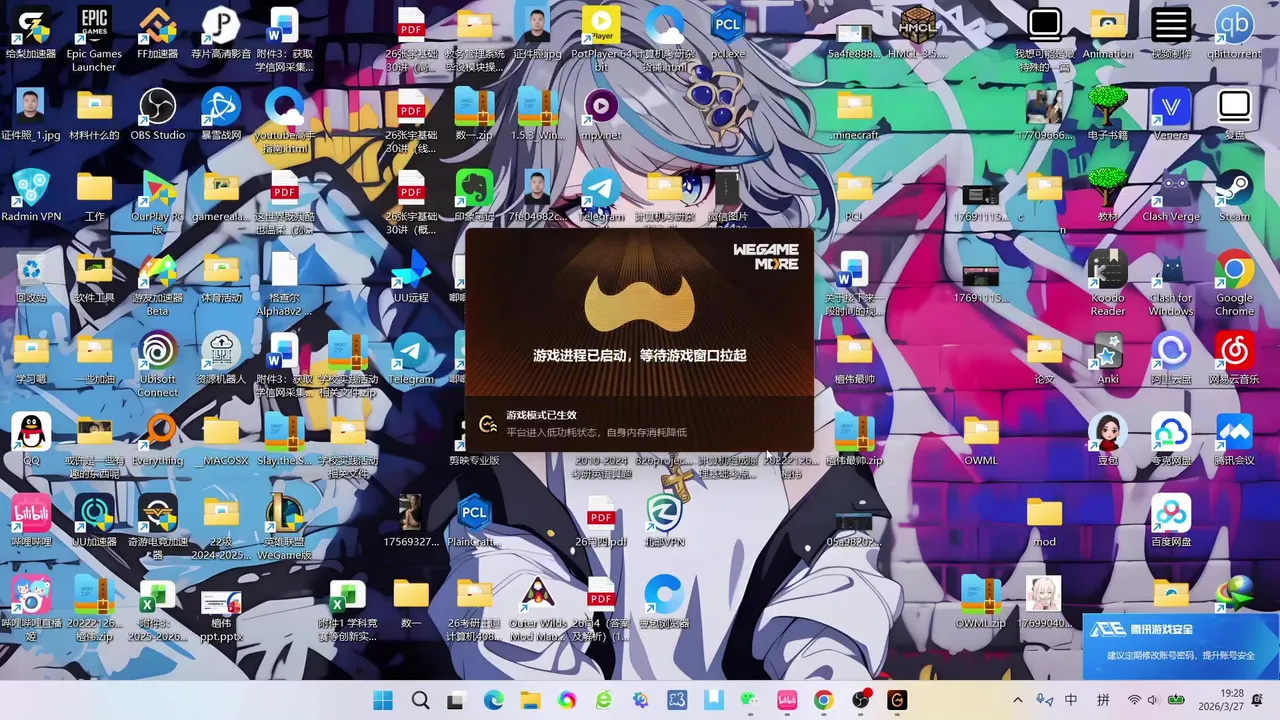Image resolution: width=1280 pixels, height=720 pixels.
Task: Open PotPlayer 64 bit shortcut
Action: (x=601, y=39)
